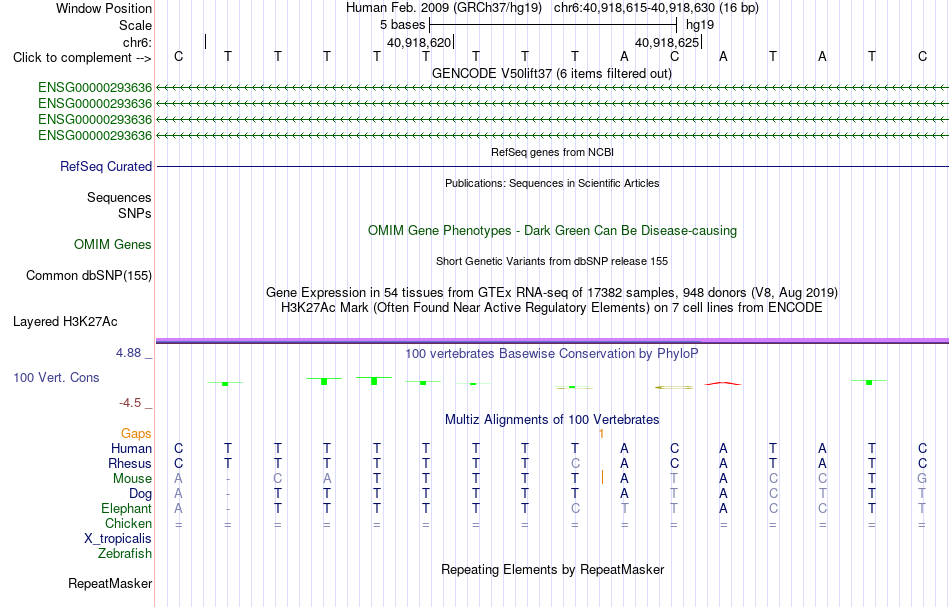The image size is (950, 607).
Task: Click the orange Gaps label
Action: 136,434
